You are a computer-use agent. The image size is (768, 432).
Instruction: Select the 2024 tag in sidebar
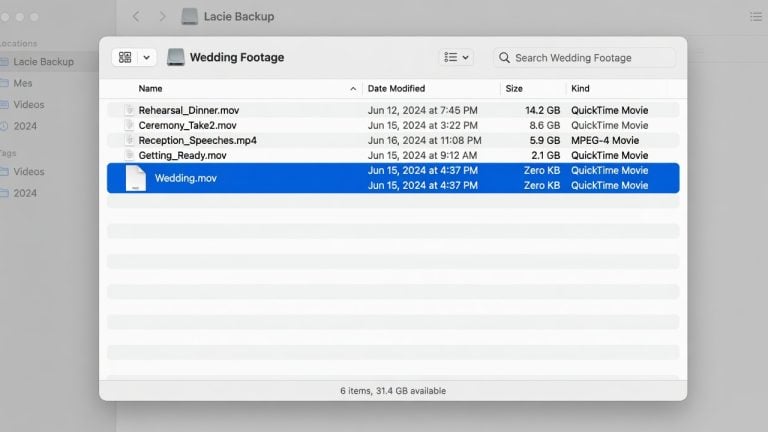click(x=24, y=193)
